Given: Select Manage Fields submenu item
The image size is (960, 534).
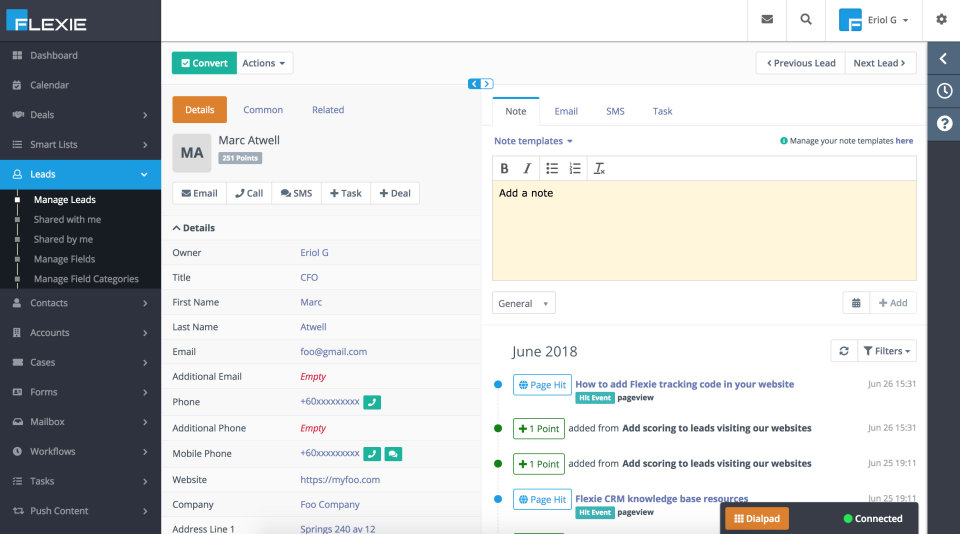Looking at the screenshot, I should pos(64,259).
